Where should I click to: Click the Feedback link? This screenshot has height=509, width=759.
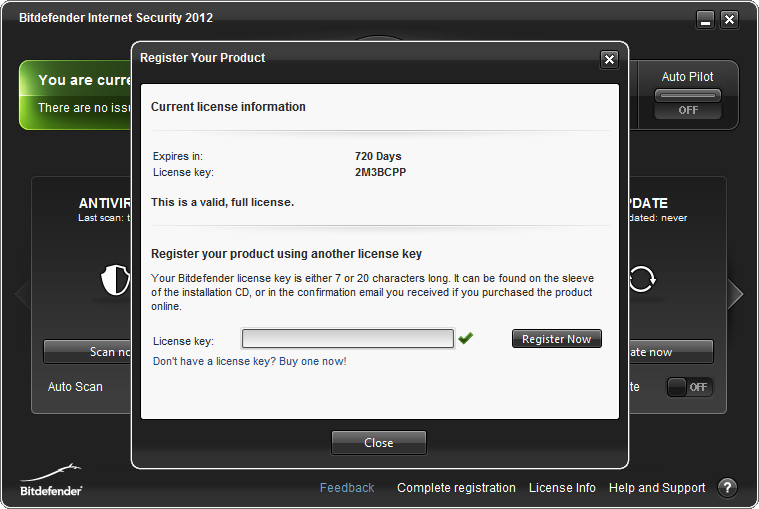click(x=347, y=488)
